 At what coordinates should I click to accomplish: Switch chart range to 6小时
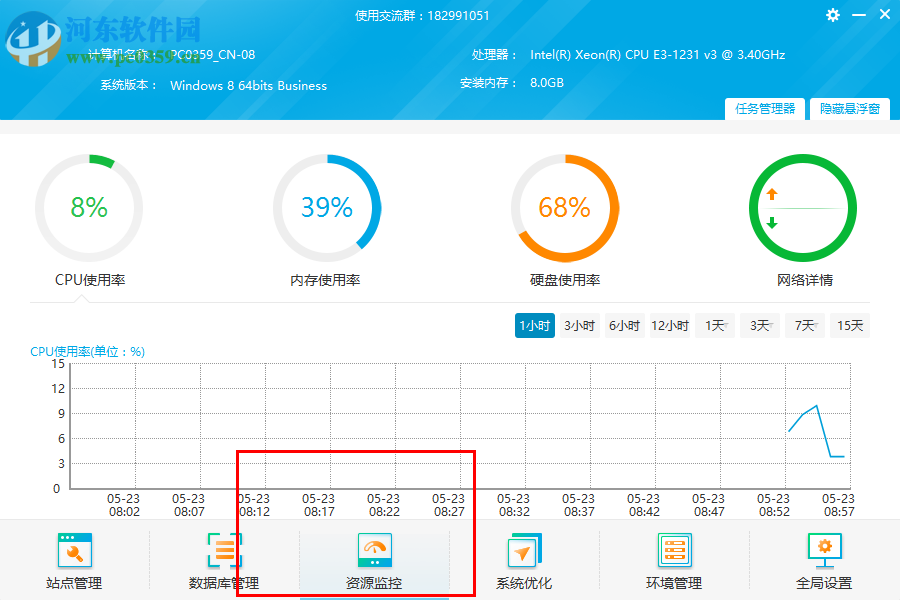(624, 325)
